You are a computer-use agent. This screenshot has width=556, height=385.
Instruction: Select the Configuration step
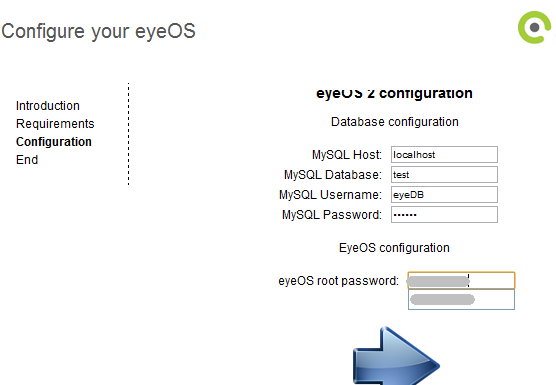click(x=54, y=142)
